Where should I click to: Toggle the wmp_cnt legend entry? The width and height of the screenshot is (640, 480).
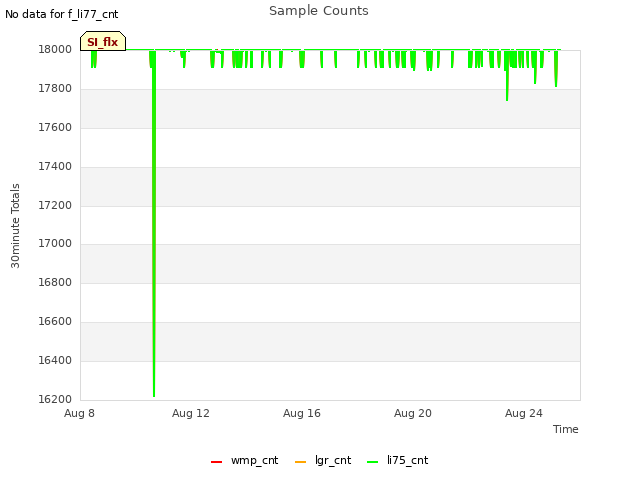pos(244,460)
